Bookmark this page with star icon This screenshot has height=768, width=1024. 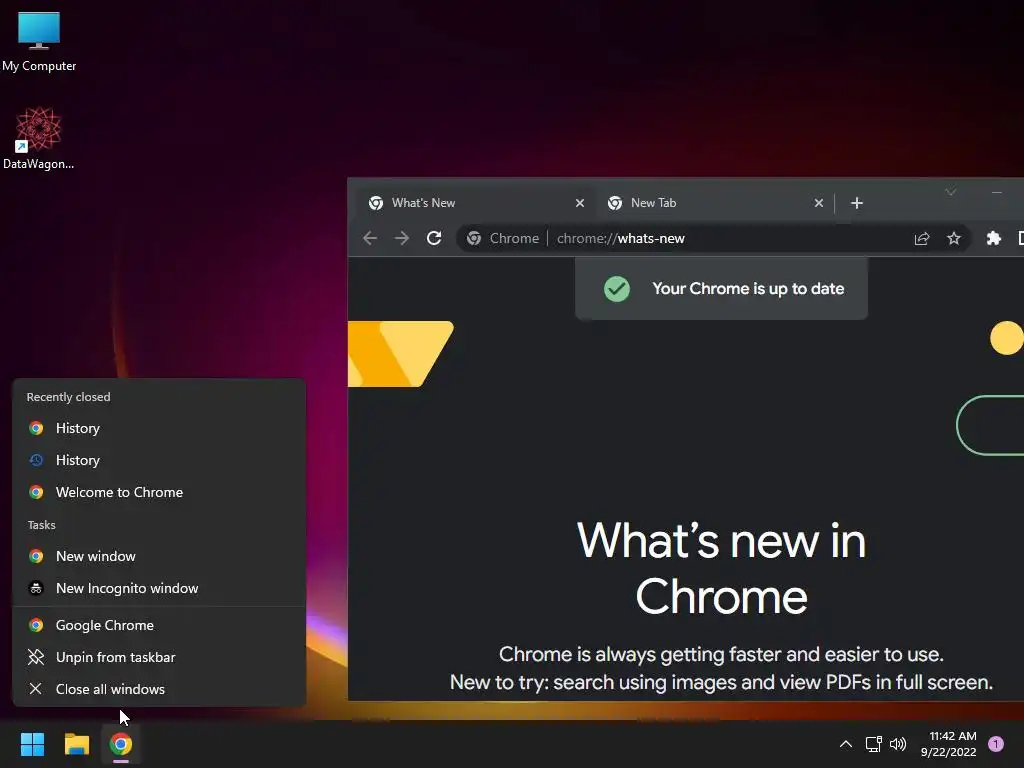(x=953, y=238)
